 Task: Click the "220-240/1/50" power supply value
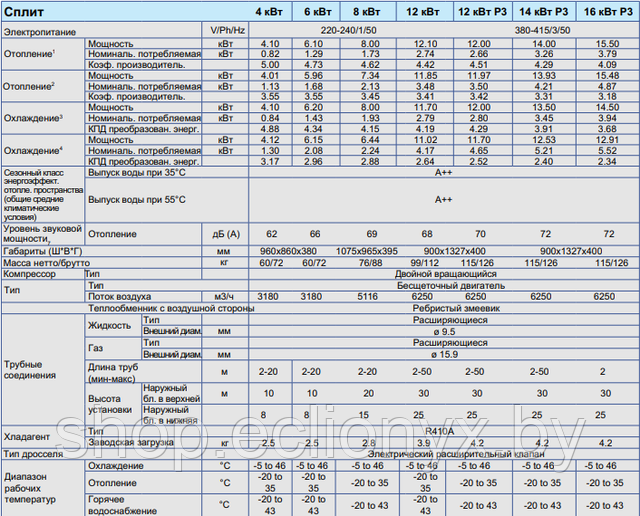(x=349, y=31)
